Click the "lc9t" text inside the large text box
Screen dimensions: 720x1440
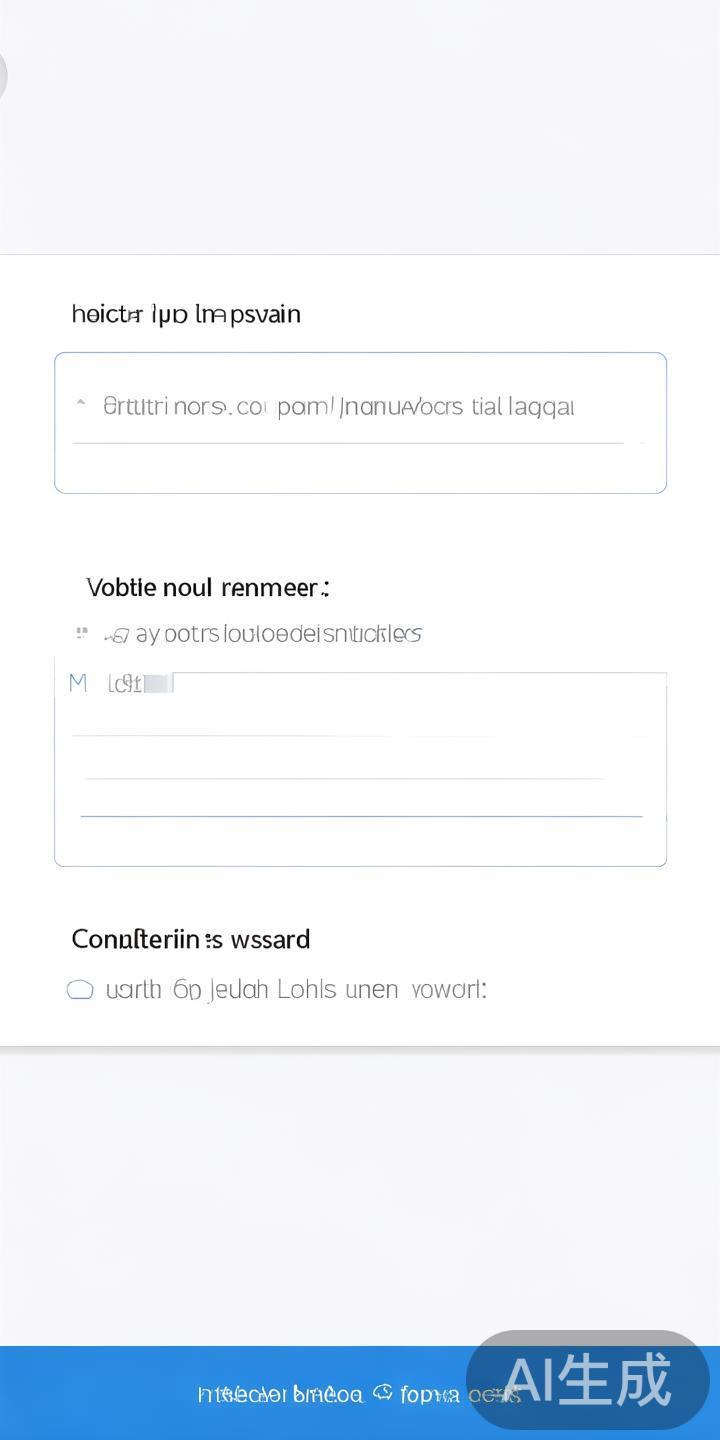tap(124, 685)
